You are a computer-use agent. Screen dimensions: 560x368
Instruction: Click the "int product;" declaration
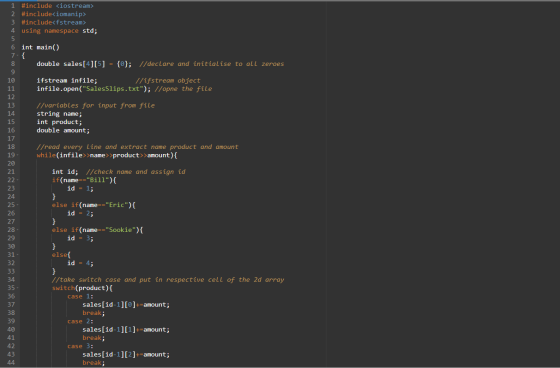coord(59,122)
